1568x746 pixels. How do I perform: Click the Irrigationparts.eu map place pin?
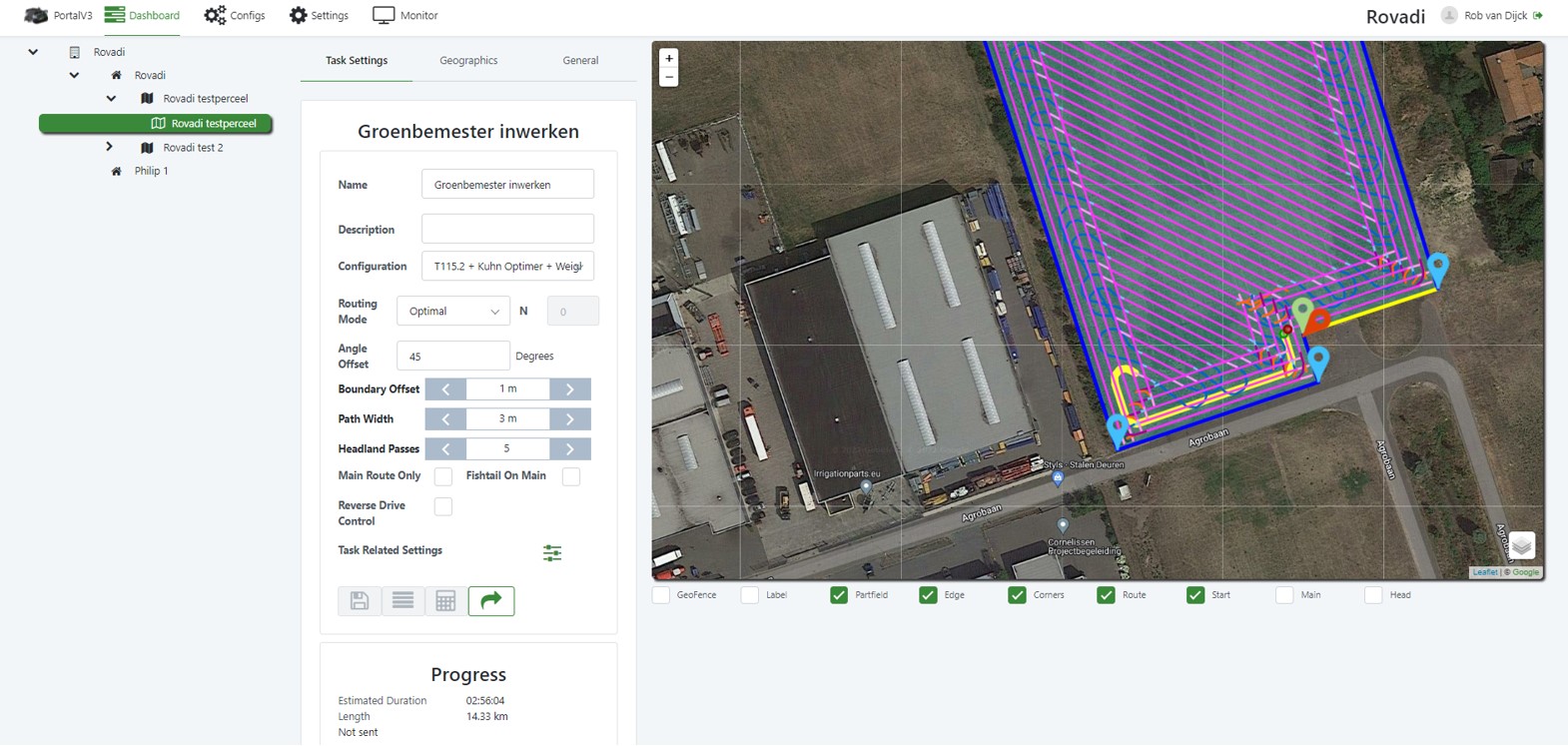point(866,487)
